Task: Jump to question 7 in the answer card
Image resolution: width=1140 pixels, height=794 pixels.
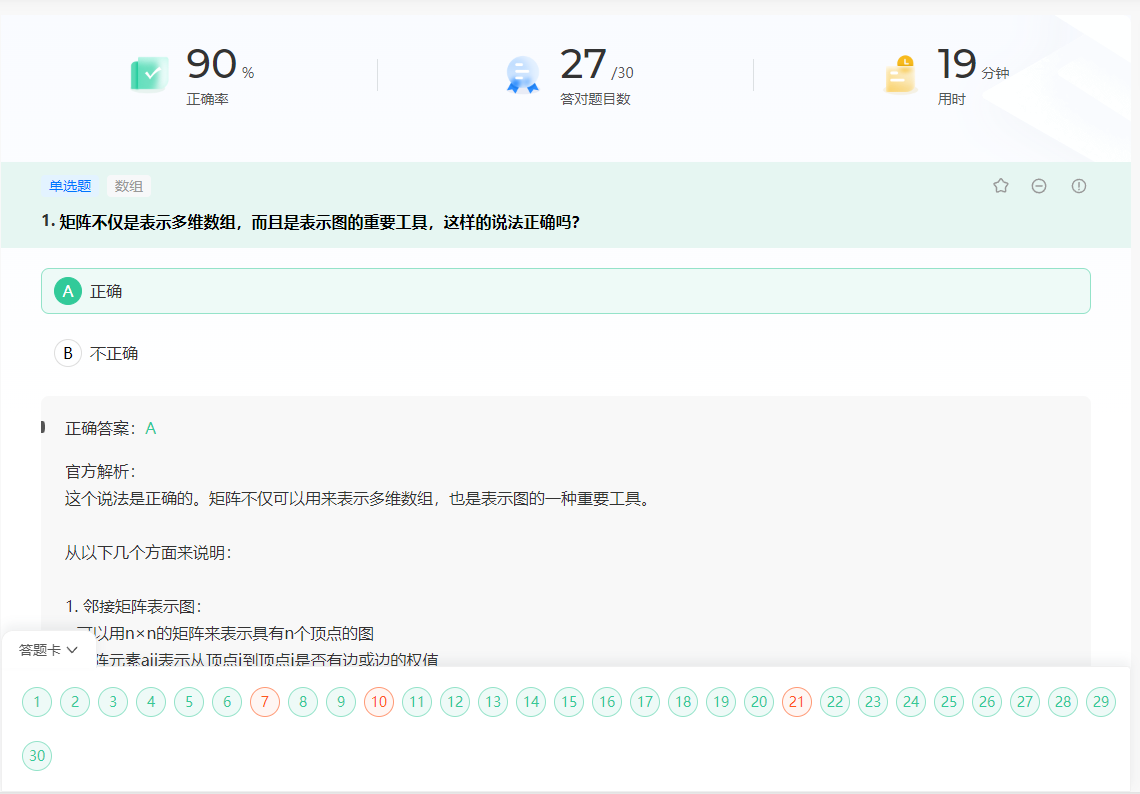Action: coord(265,702)
